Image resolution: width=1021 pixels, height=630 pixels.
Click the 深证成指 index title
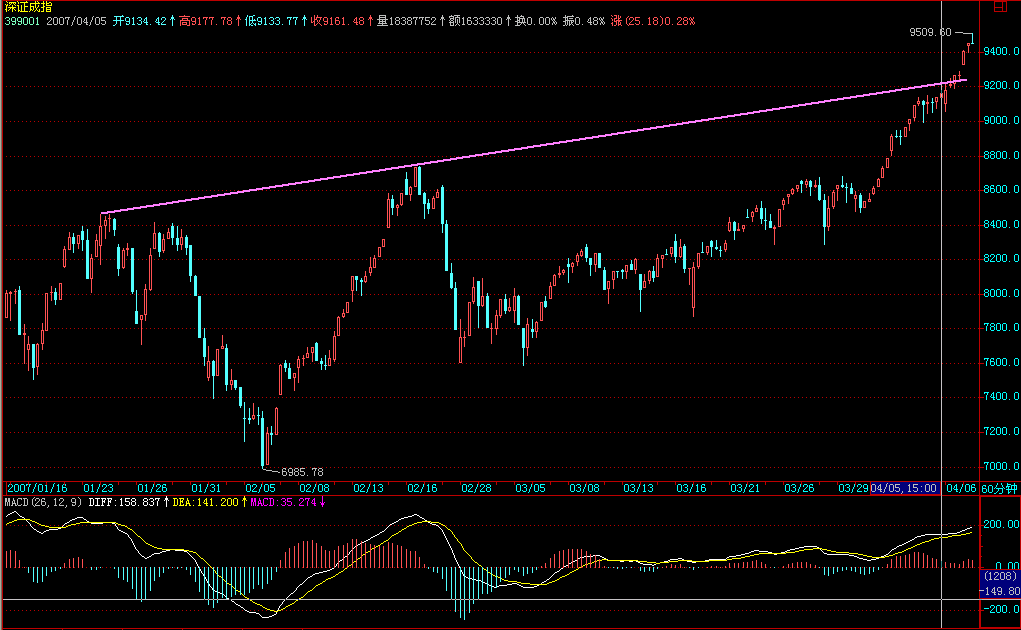[24, 7]
